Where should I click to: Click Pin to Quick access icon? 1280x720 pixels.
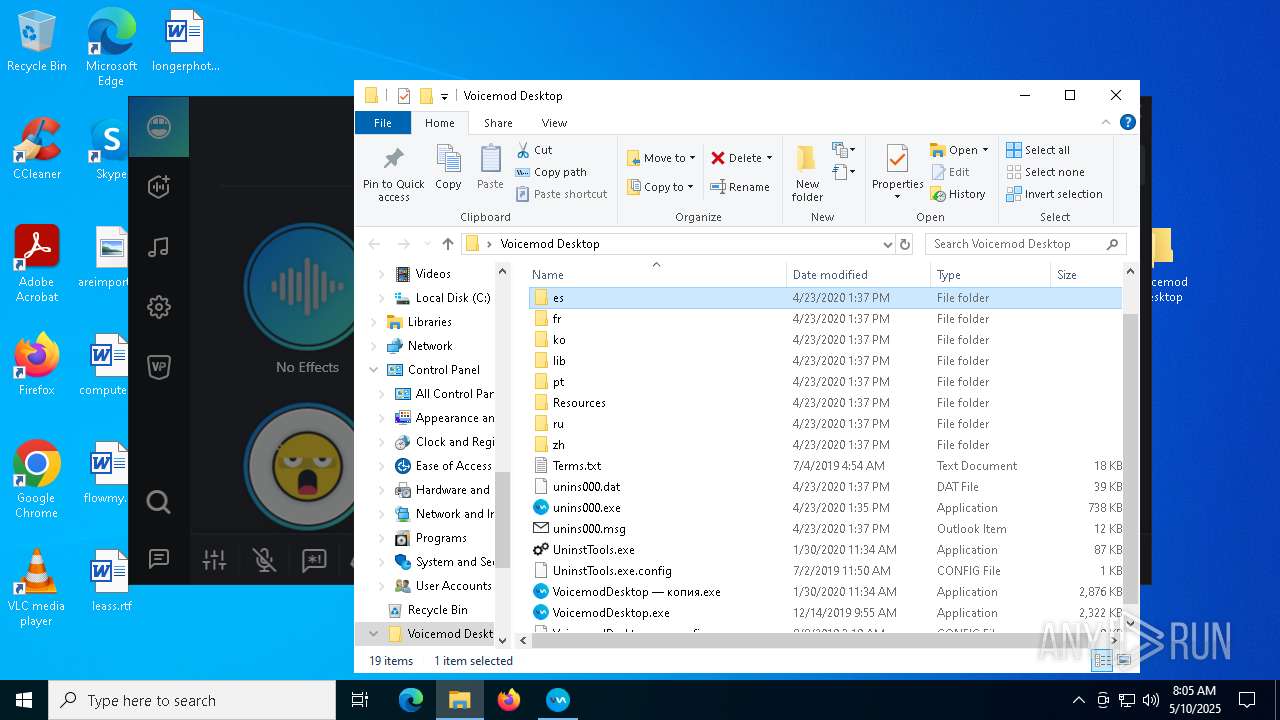(x=393, y=173)
